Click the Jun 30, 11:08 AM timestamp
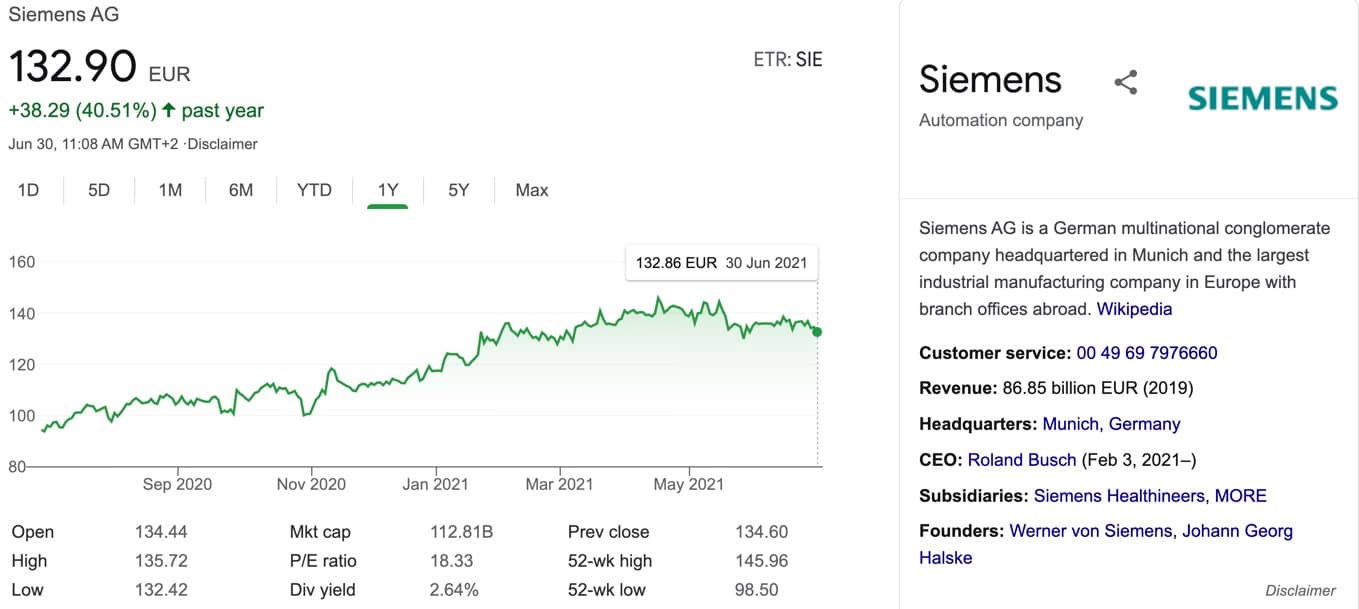1359x609 pixels. tap(92, 144)
